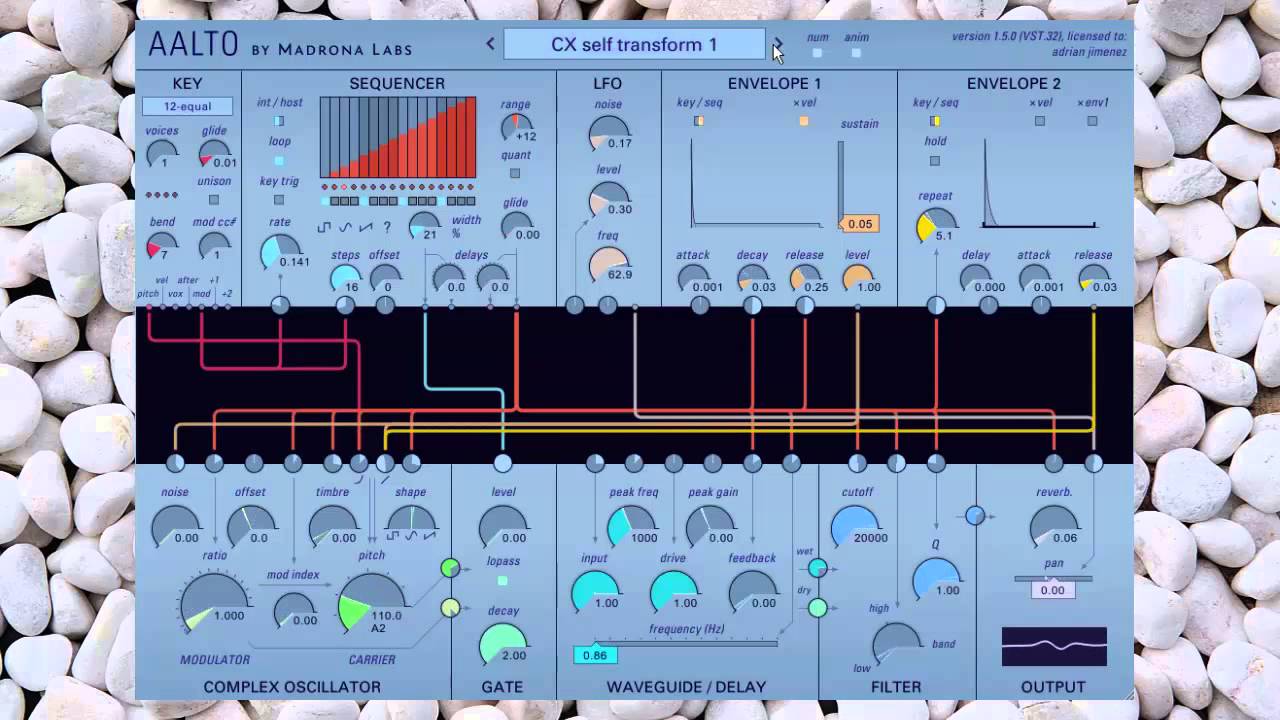
Task: Click the Envelope 2 repeat knob
Action: (936, 225)
